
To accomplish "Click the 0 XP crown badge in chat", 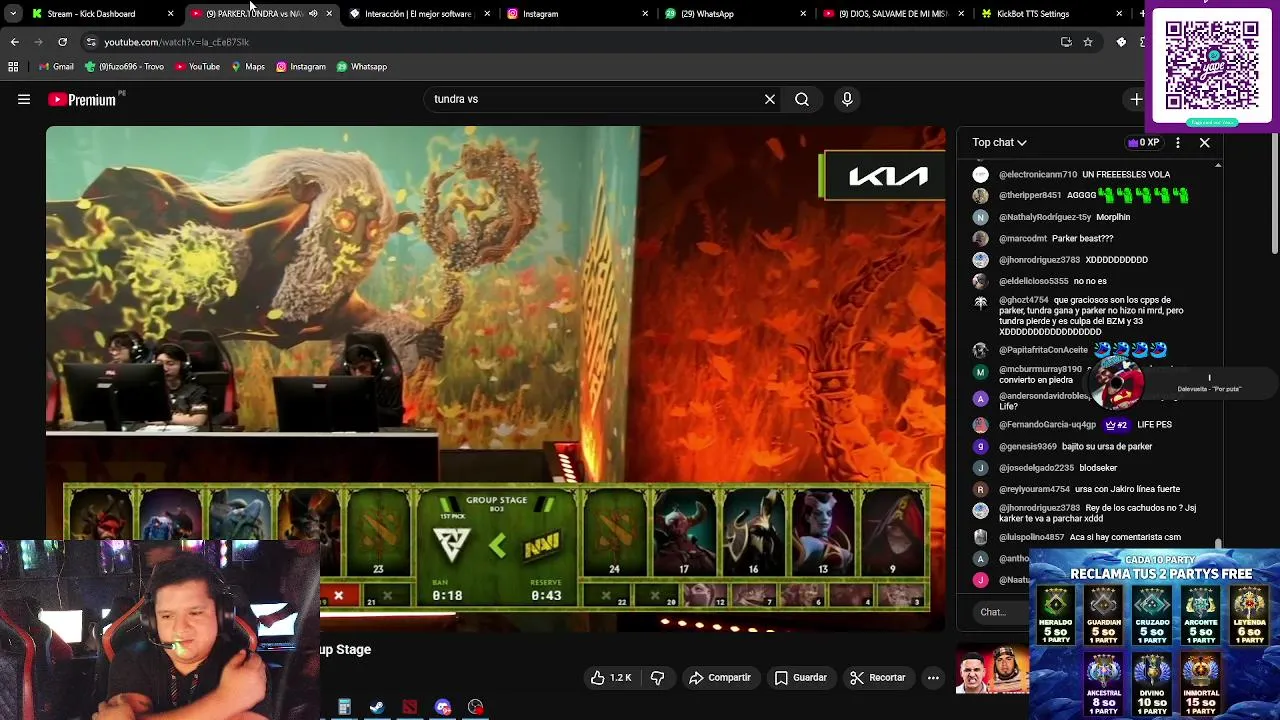I will coord(1143,143).
